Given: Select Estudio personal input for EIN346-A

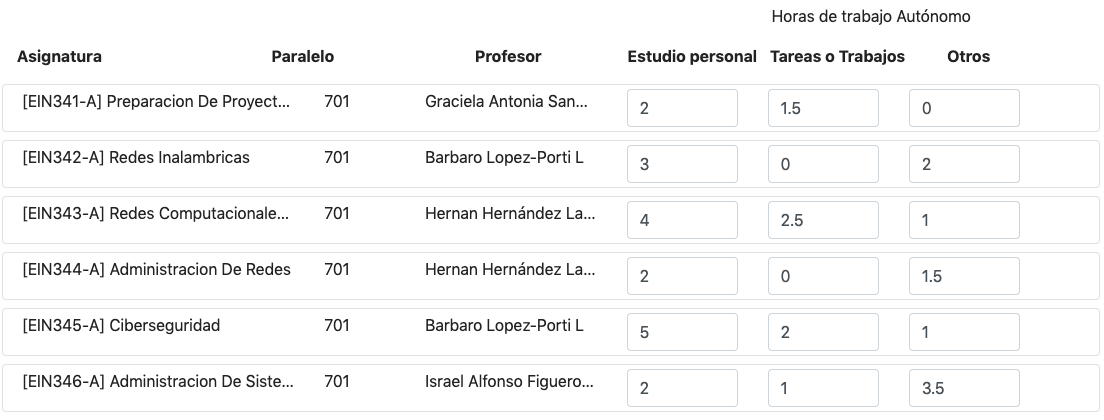Looking at the screenshot, I should click(682, 388).
